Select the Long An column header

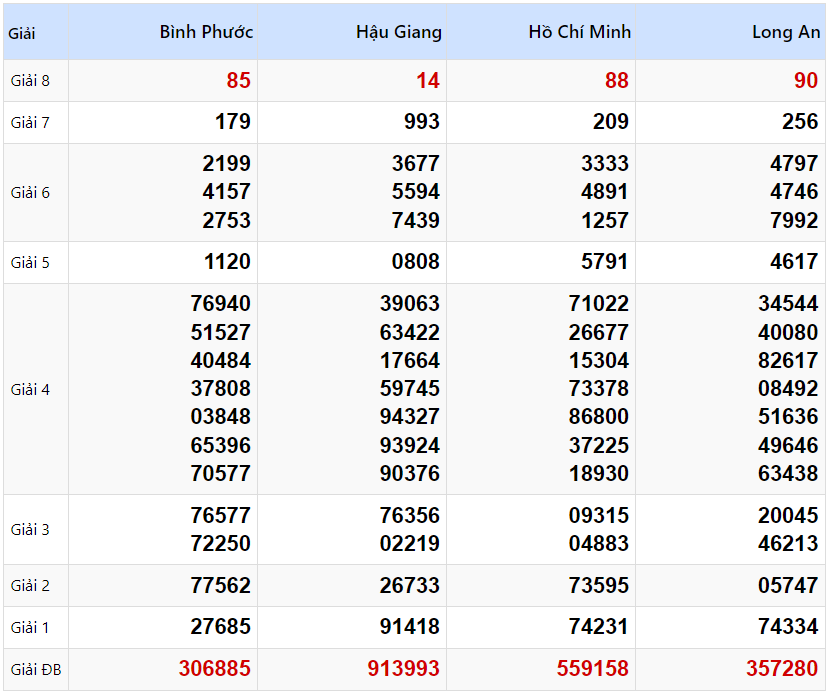[x=786, y=32]
